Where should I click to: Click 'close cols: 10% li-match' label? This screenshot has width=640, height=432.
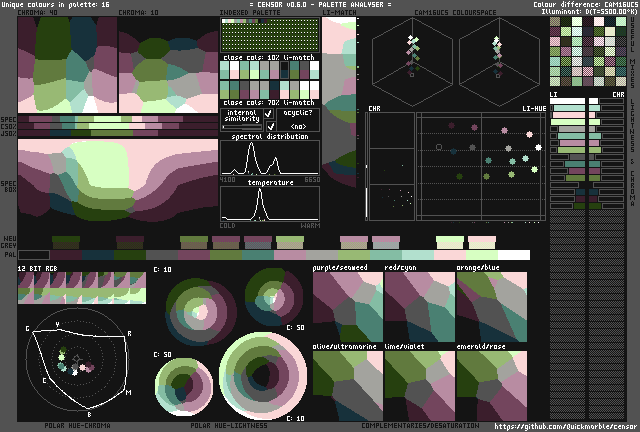coord(269,57)
